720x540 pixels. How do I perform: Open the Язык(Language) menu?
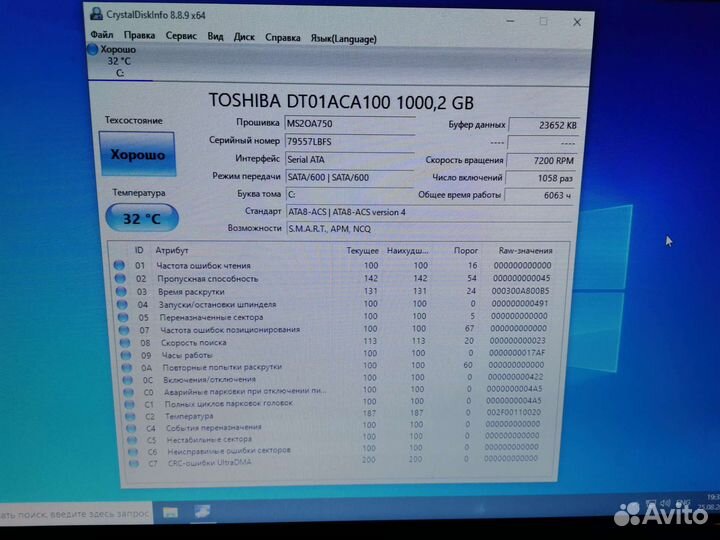(343, 39)
